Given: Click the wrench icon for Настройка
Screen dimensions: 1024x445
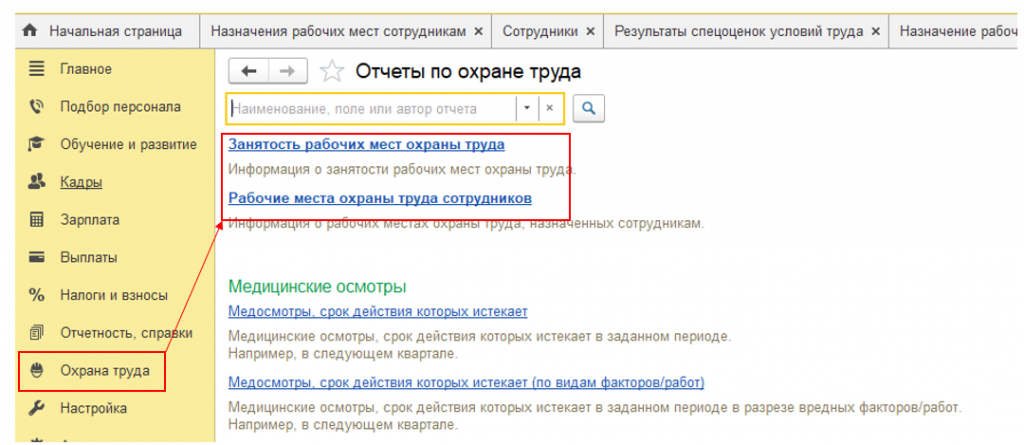Looking at the screenshot, I should [x=37, y=408].
